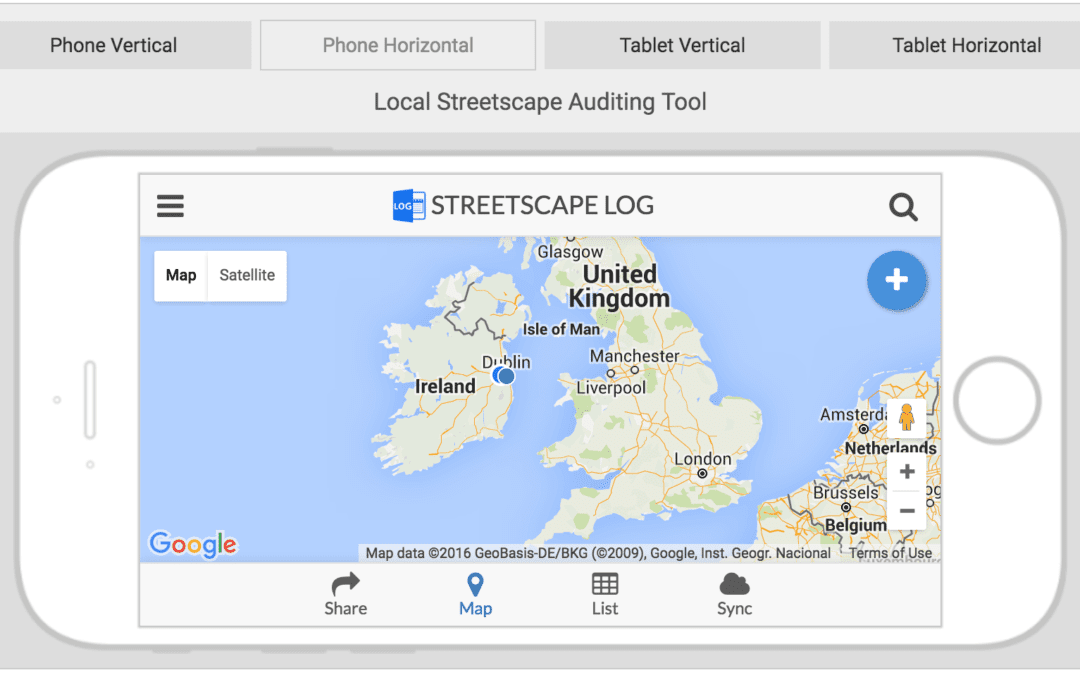Open the hamburger menu icon
Screen dimensions: 1080x675
[170, 205]
